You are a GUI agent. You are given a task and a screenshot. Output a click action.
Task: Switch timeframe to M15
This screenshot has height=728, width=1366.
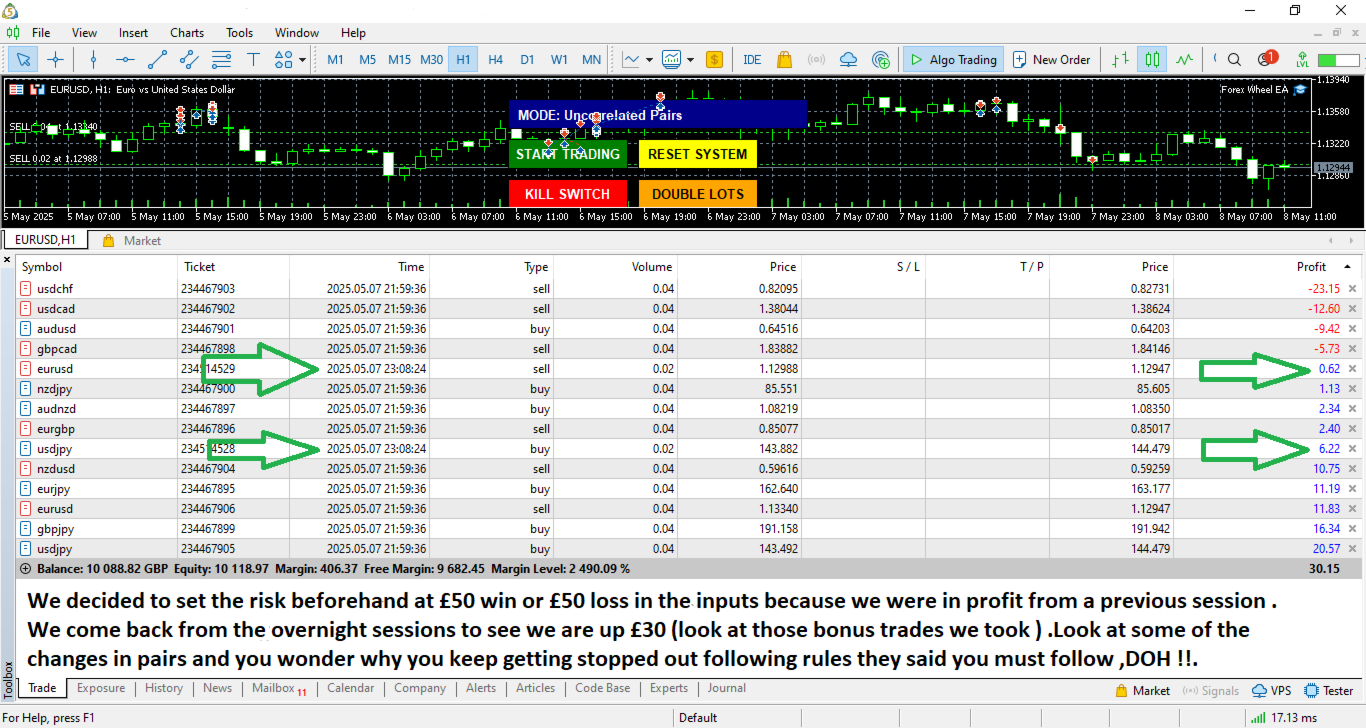399,59
